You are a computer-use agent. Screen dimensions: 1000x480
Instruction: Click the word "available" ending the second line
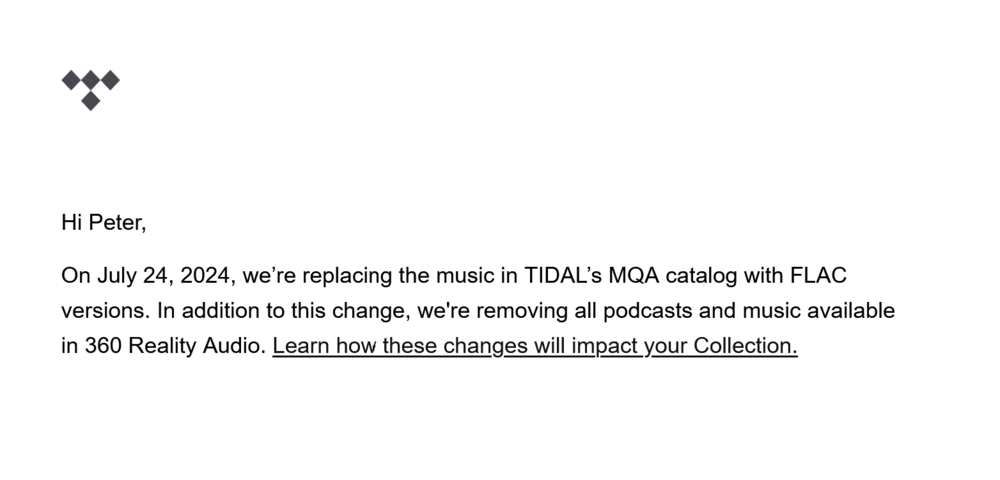click(x=850, y=311)
